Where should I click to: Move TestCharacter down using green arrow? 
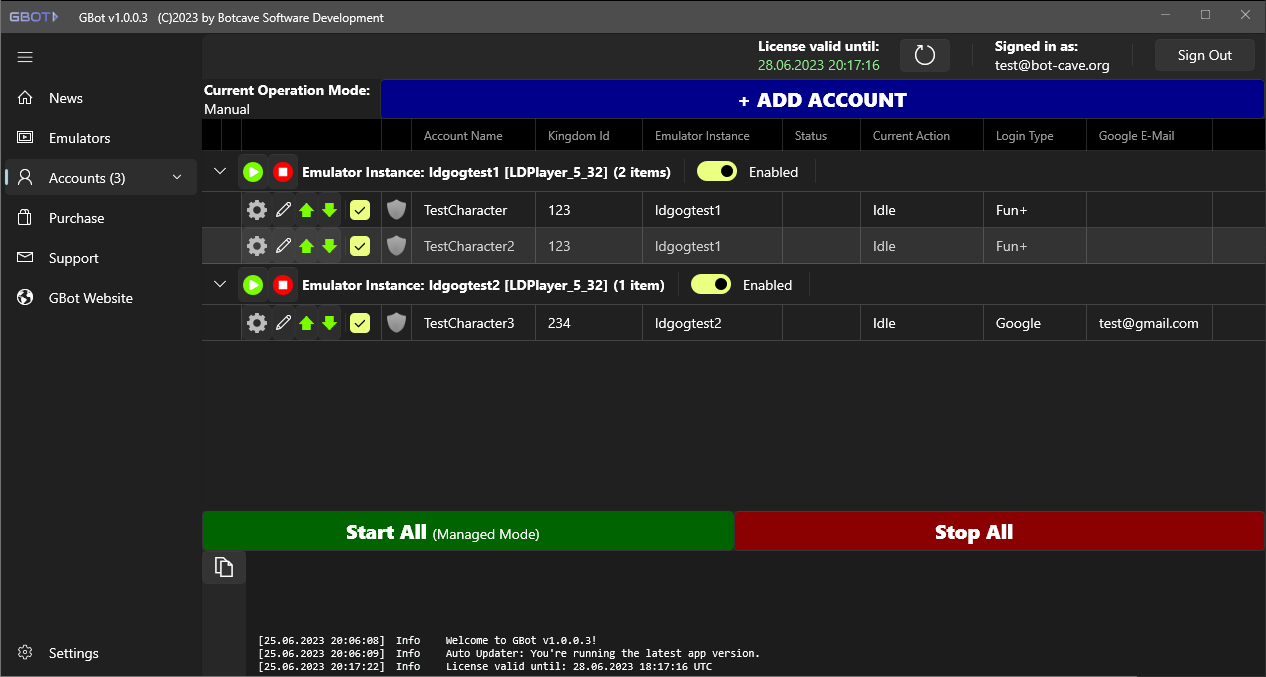(330, 209)
